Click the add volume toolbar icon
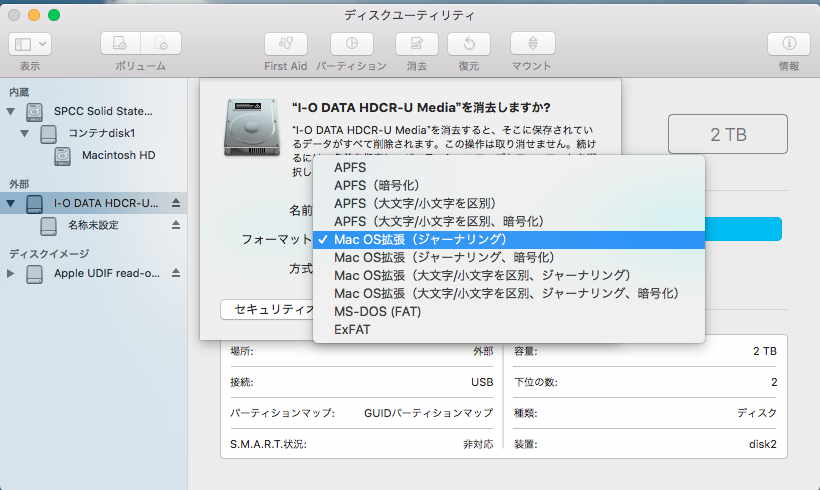820x490 pixels. coord(121,43)
